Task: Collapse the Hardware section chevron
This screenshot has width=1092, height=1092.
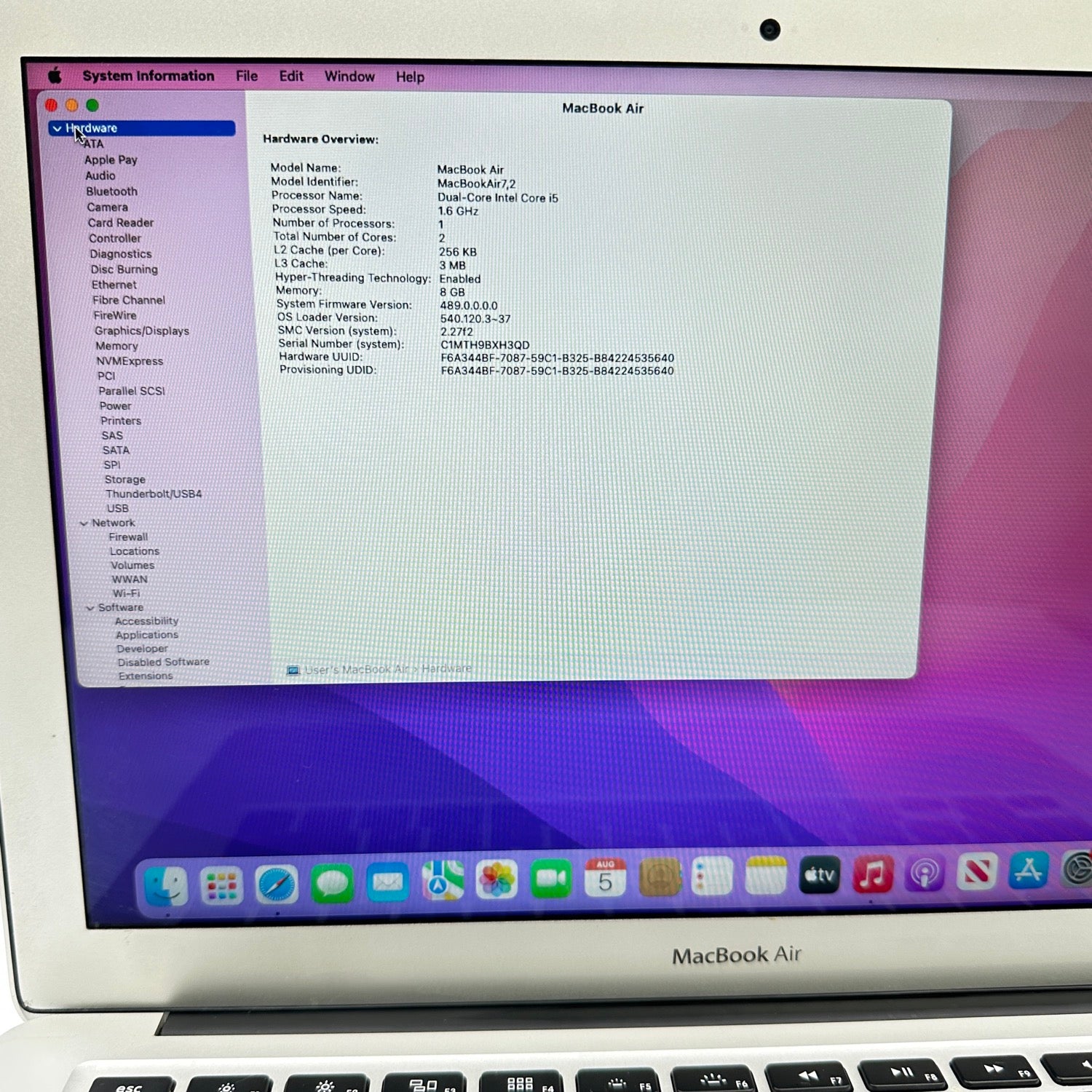Action: pos(57,129)
